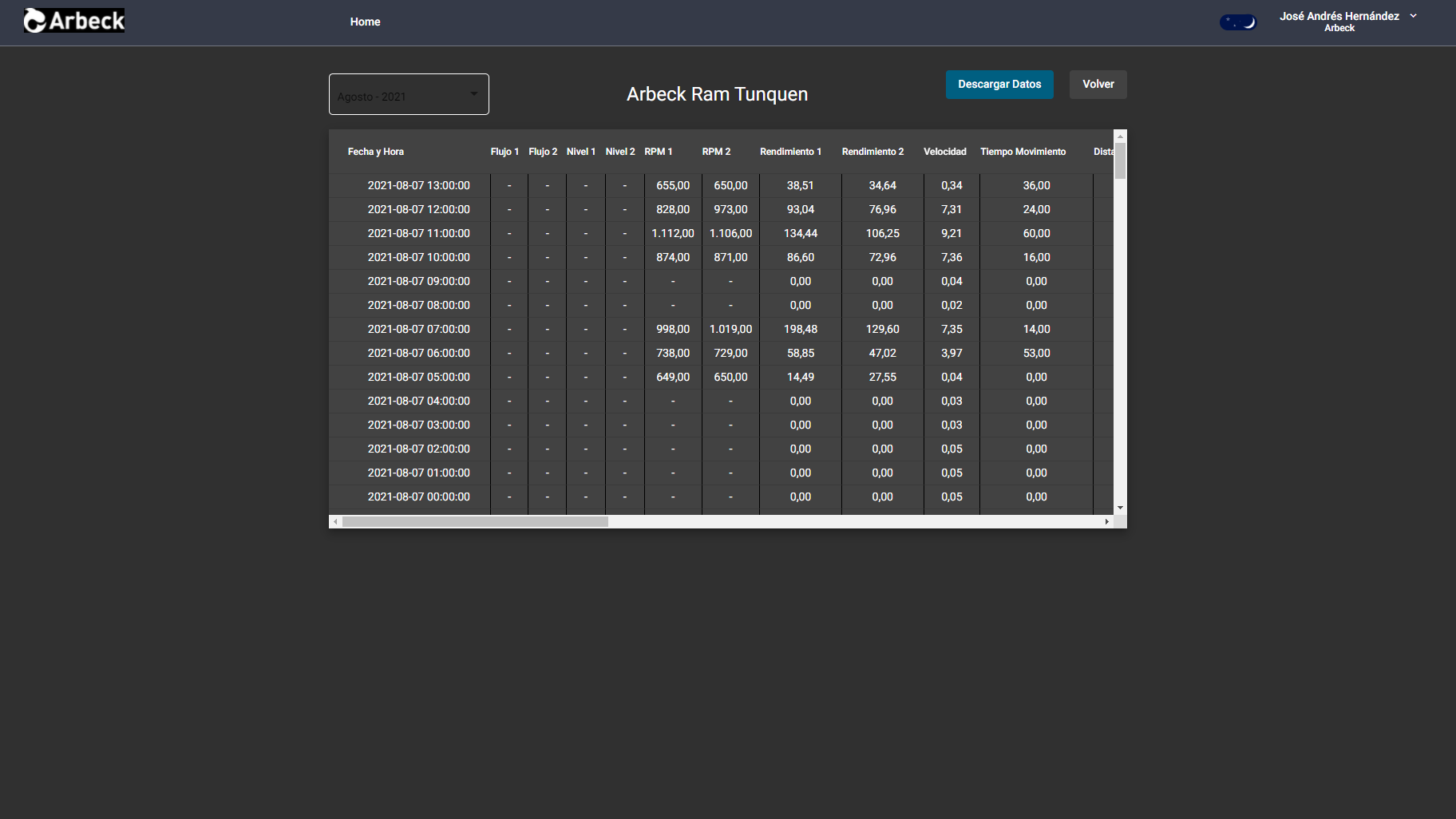
Task: Click the table's horizontal scrollbar thumb
Action: coord(475,521)
